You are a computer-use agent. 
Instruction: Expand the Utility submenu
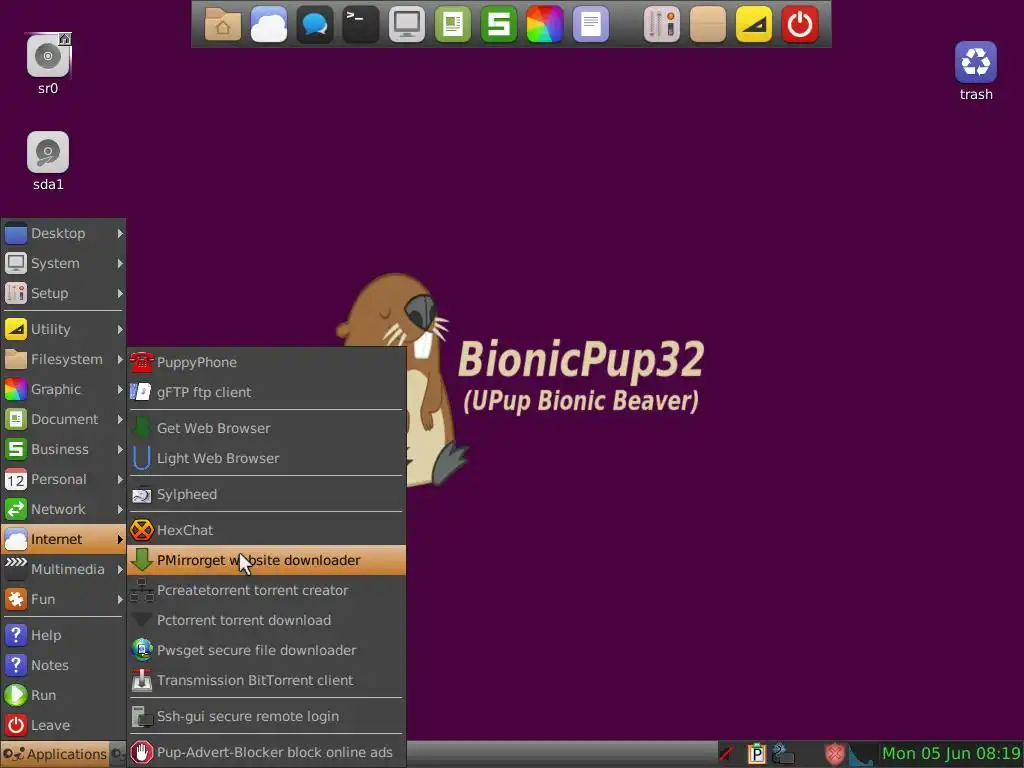click(63, 329)
